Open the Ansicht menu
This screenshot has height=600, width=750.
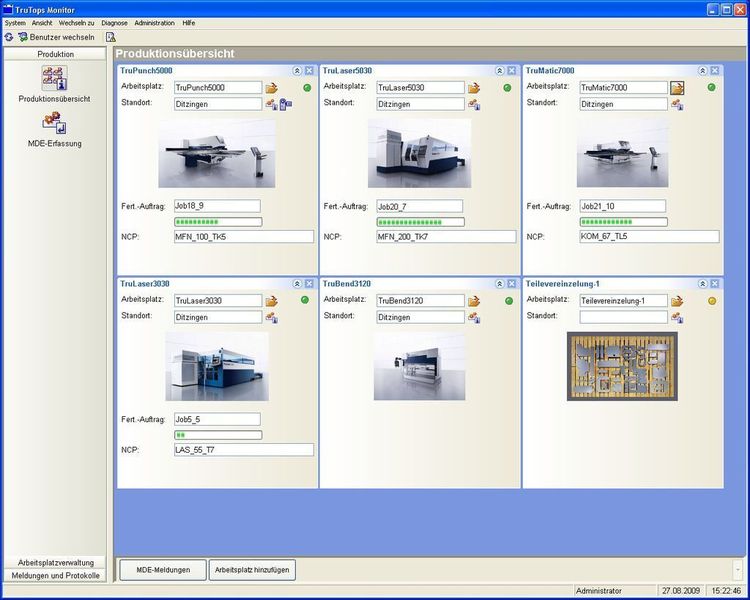point(42,23)
